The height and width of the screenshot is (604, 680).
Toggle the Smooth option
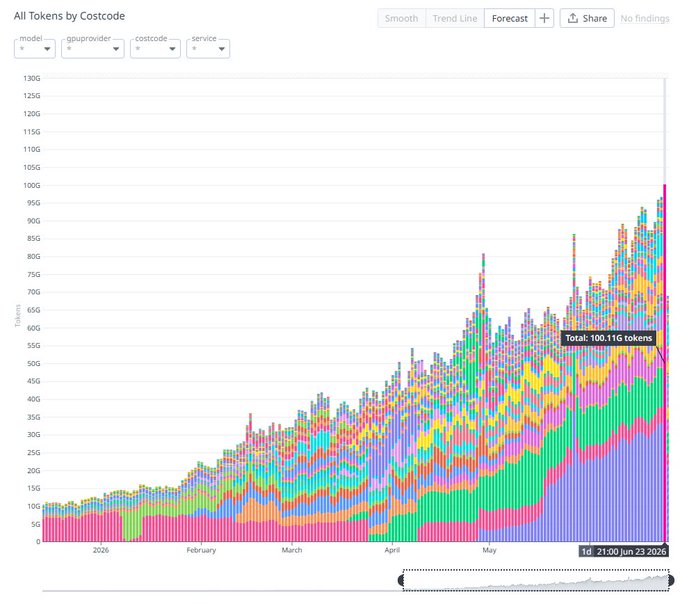(x=402, y=18)
